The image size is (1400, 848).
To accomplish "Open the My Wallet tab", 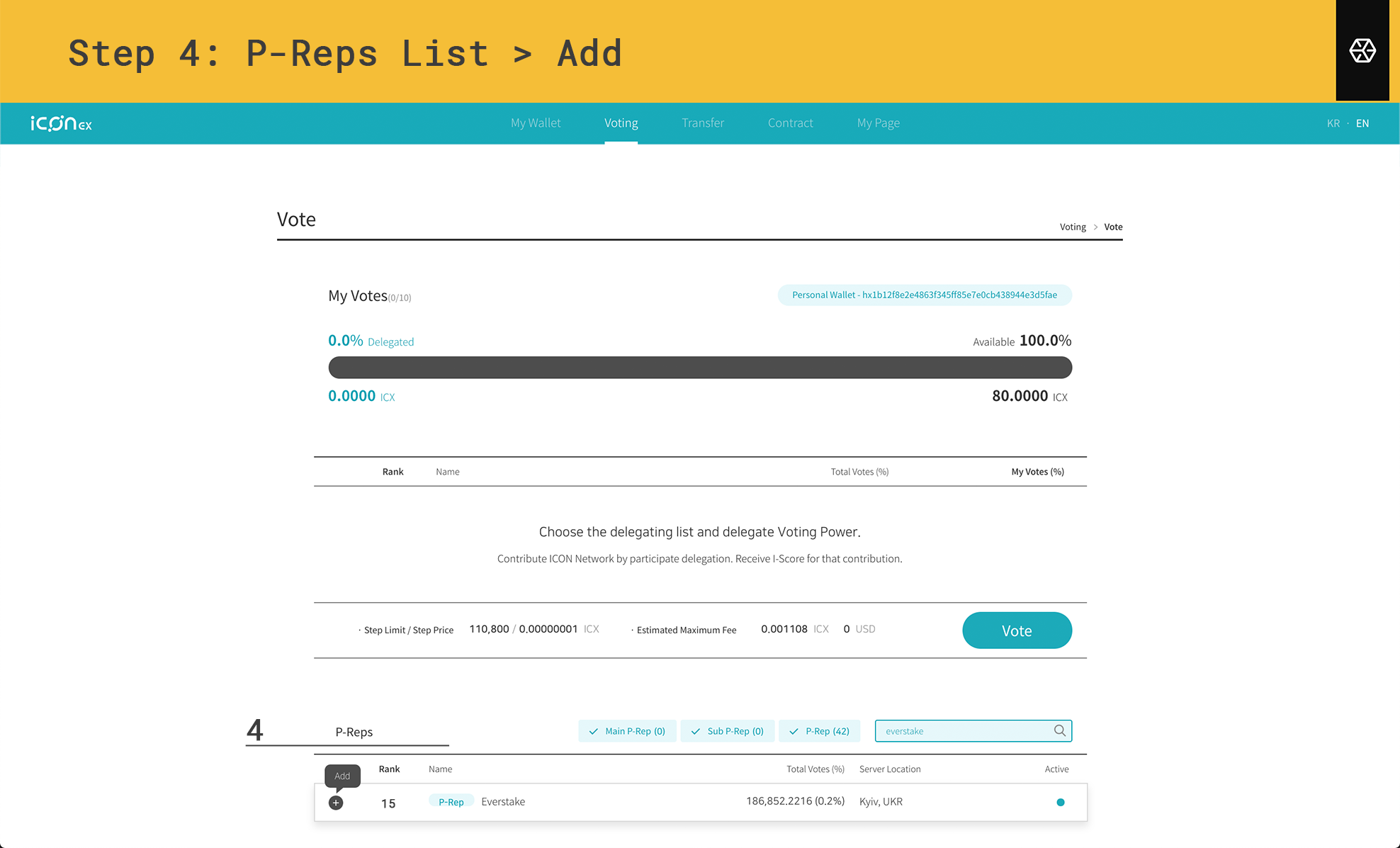I will click(536, 123).
